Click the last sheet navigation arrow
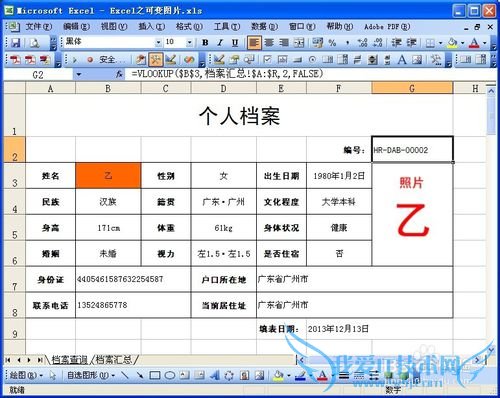The height and width of the screenshot is (398, 500). coord(40,360)
